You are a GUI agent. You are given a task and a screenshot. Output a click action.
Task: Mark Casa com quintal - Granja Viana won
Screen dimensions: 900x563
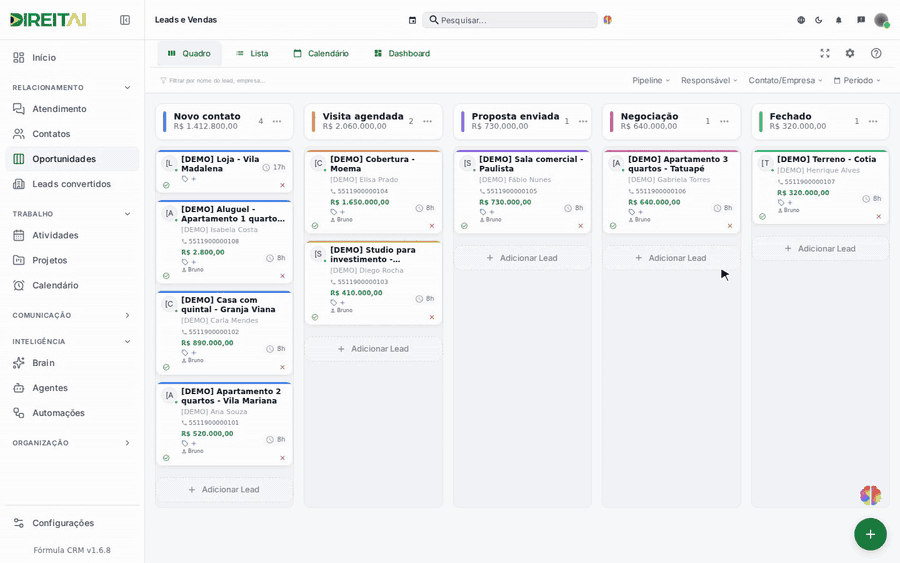pos(166,367)
